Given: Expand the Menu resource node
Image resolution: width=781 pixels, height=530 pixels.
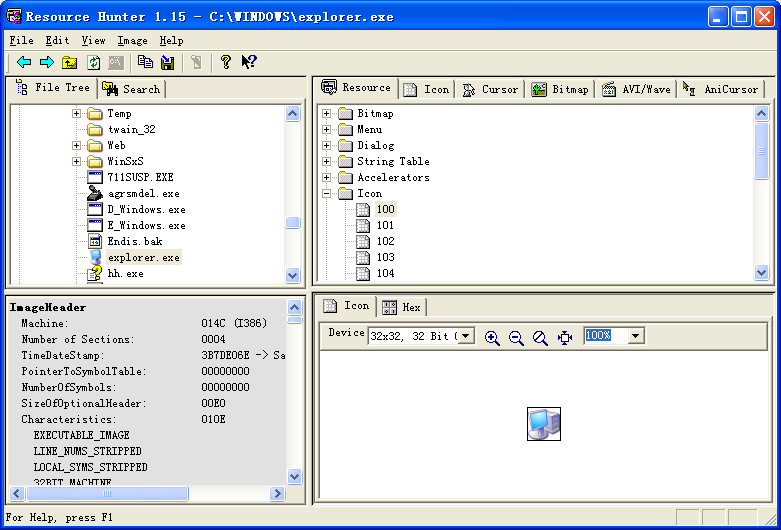Looking at the screenshot, I should [x=326, y=130].
